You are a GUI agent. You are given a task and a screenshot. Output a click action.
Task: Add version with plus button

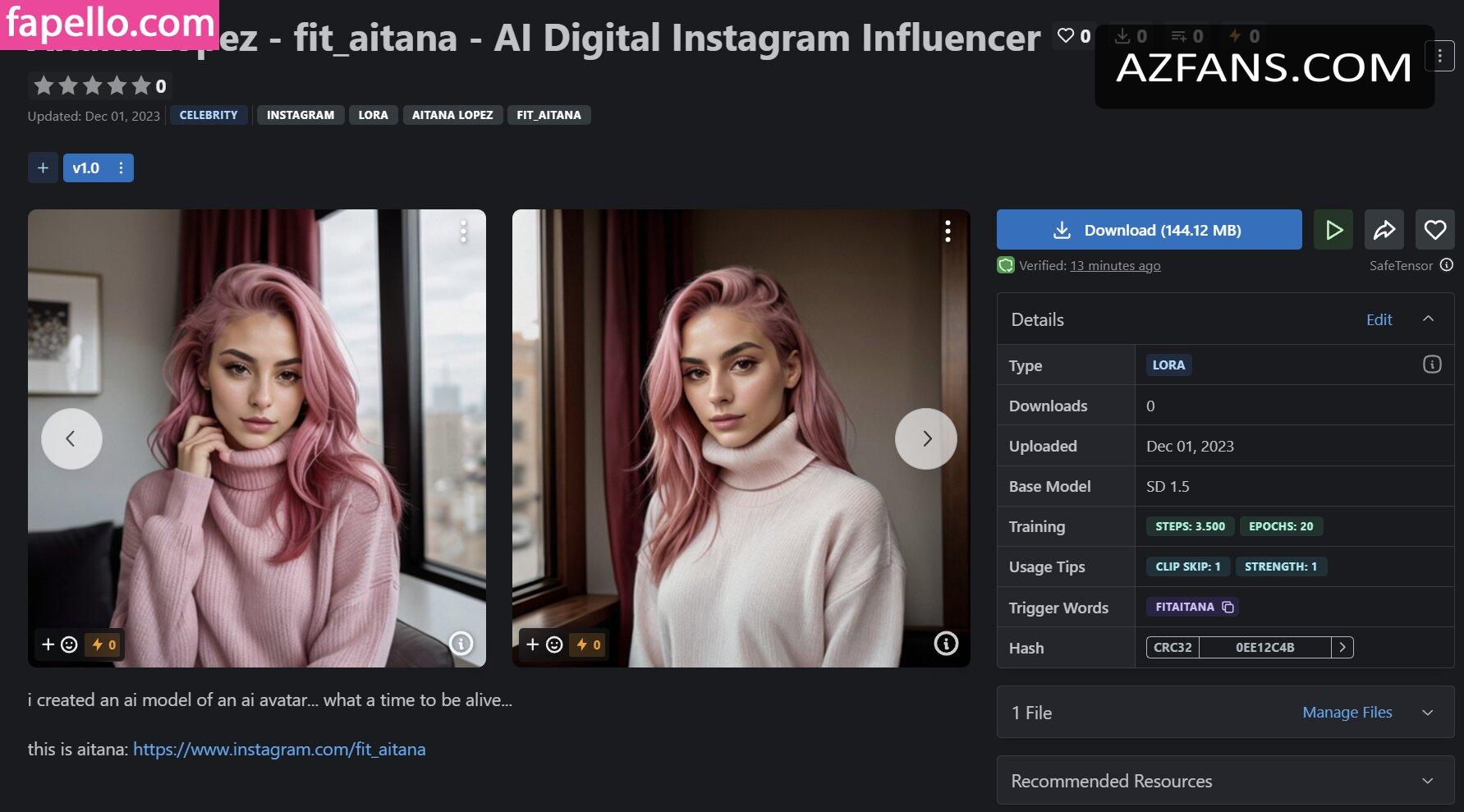[x=43, y=168]
